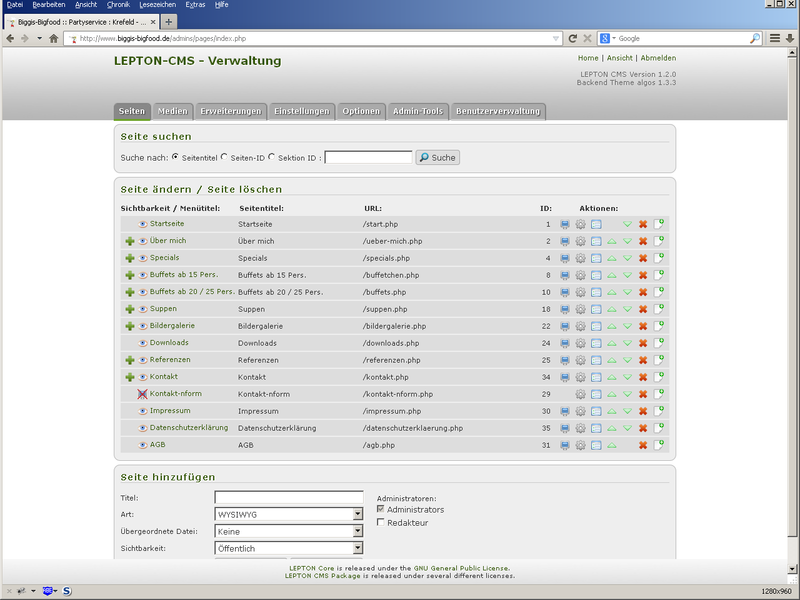Click the browser reload icon
The width and height of the screenshot is (800, 600).
pyautogui.click(x=572, y=38)
